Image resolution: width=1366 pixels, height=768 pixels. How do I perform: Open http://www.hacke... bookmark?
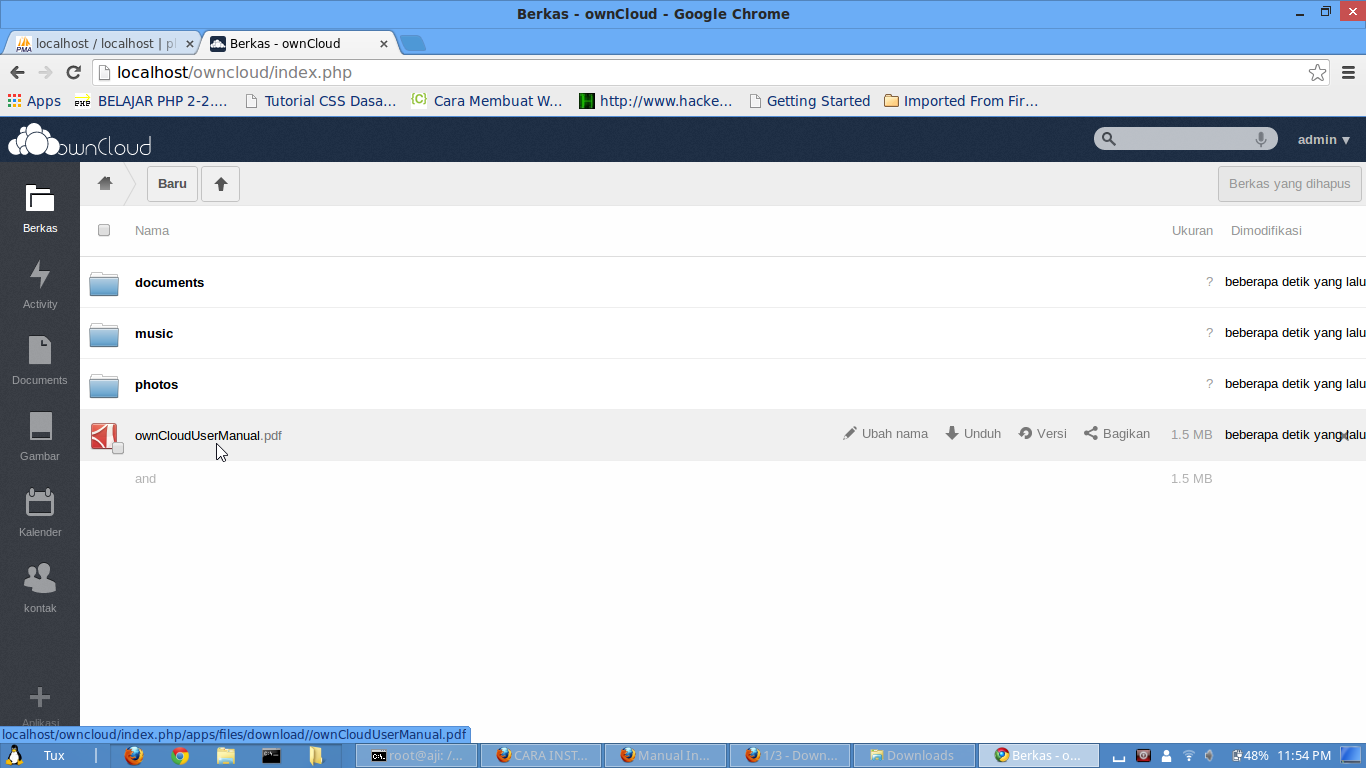pyautogui.click(x=655, y=101)
